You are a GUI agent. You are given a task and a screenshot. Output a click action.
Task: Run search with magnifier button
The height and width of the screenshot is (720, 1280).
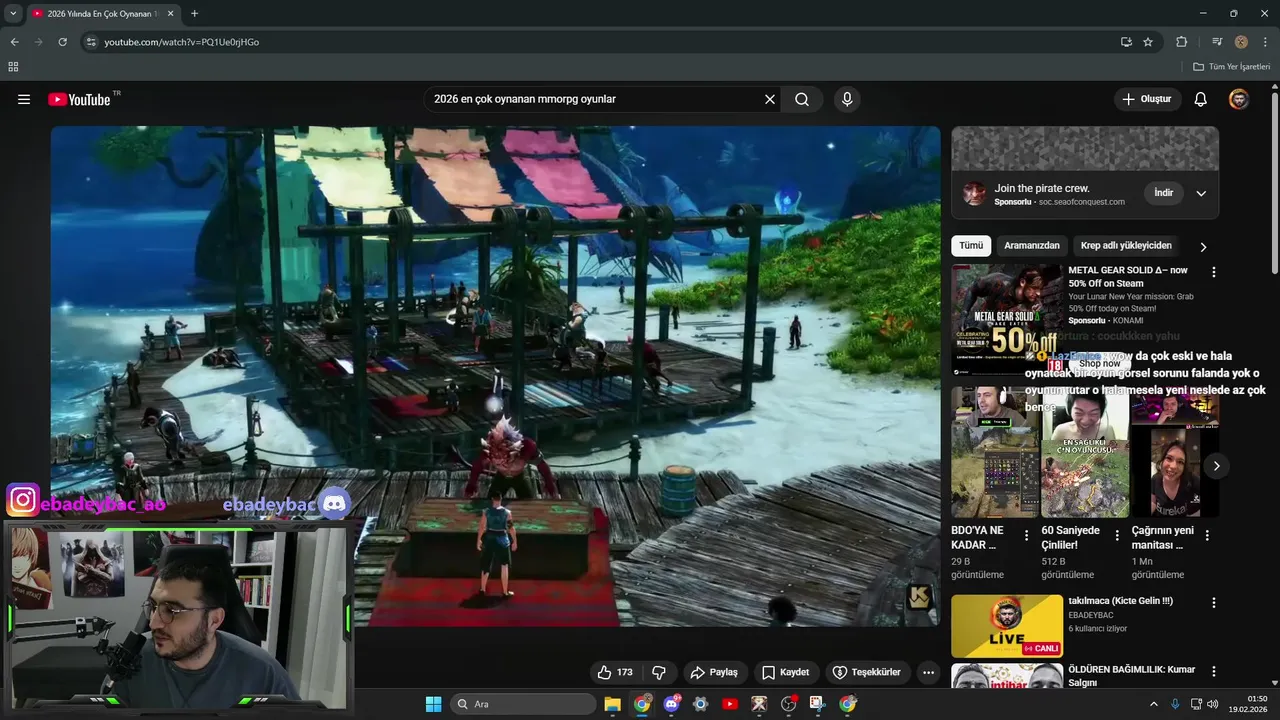tap(802, 99)
